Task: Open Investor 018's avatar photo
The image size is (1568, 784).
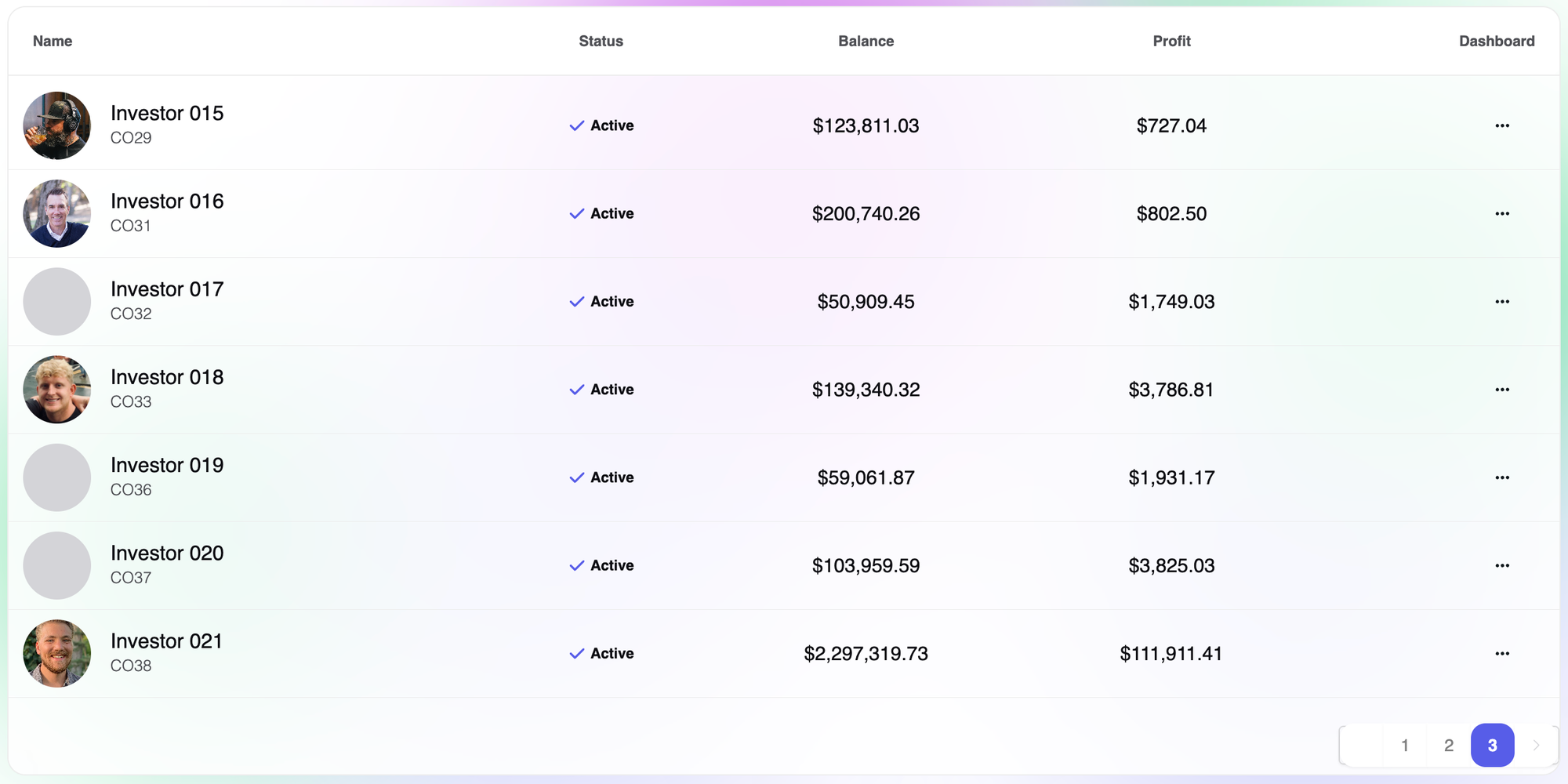Action: (57, 390)
